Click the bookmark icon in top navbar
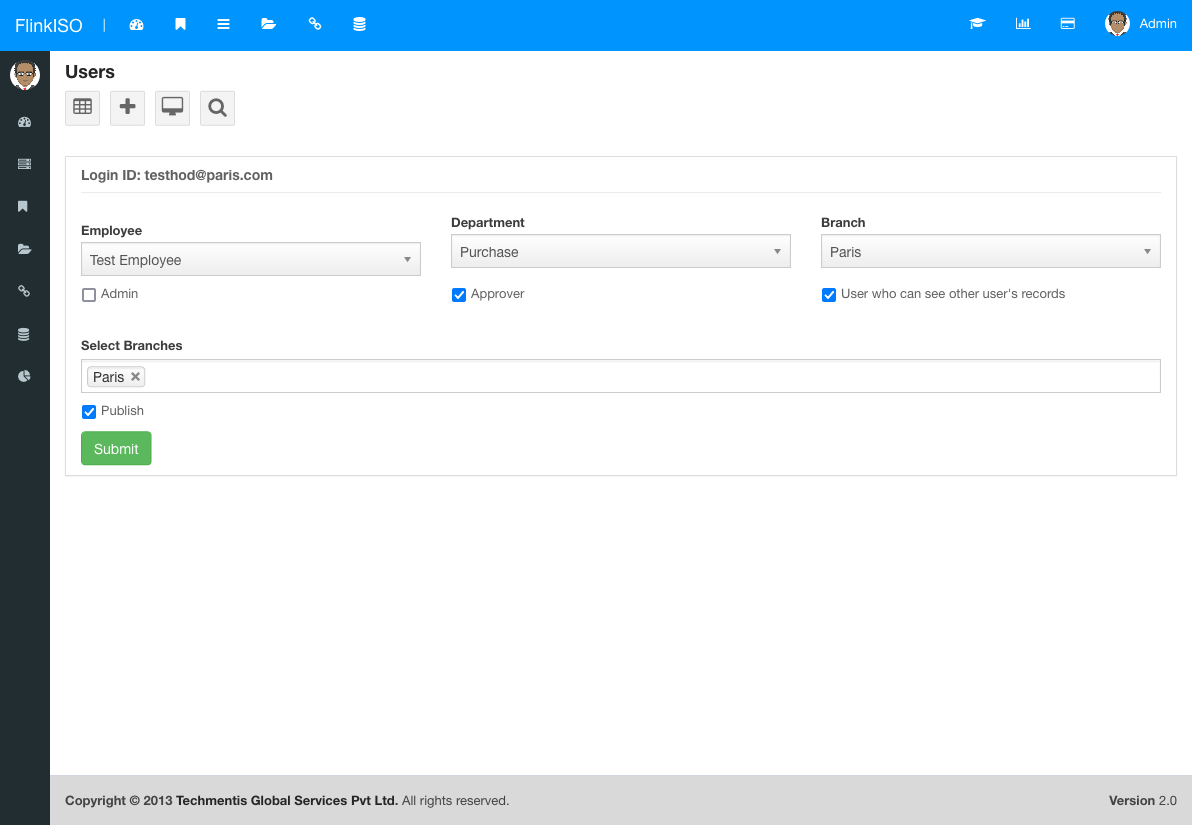The height and width of the screenshot is (825, 1192). (x=180, y=24)
